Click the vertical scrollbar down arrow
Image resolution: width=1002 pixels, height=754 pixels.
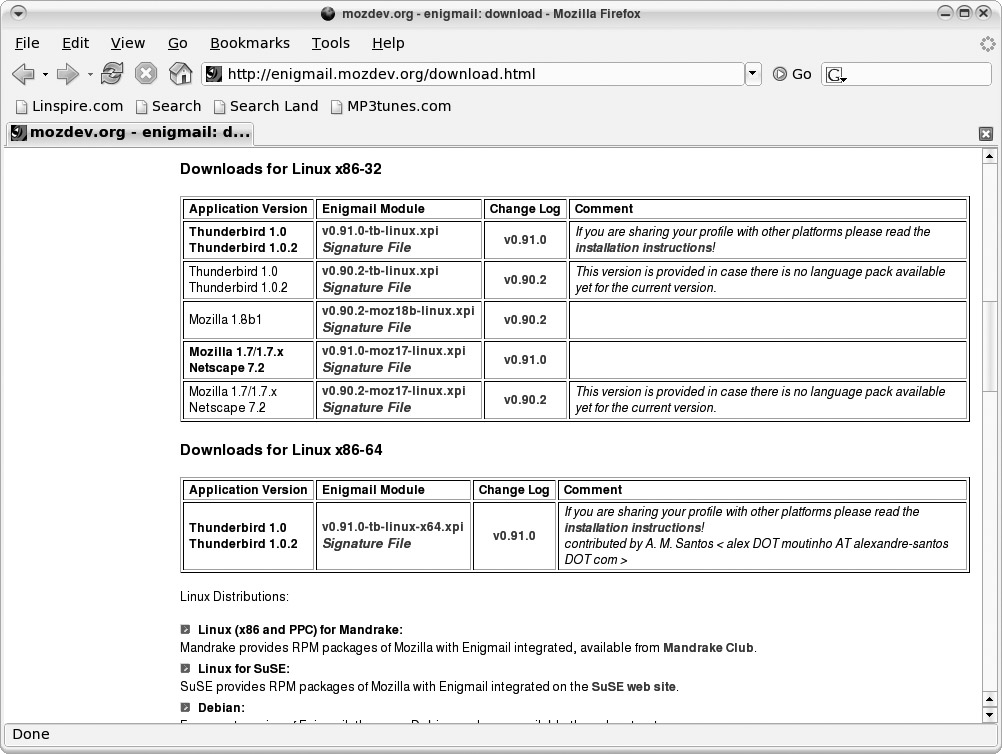tap(990, 714)
